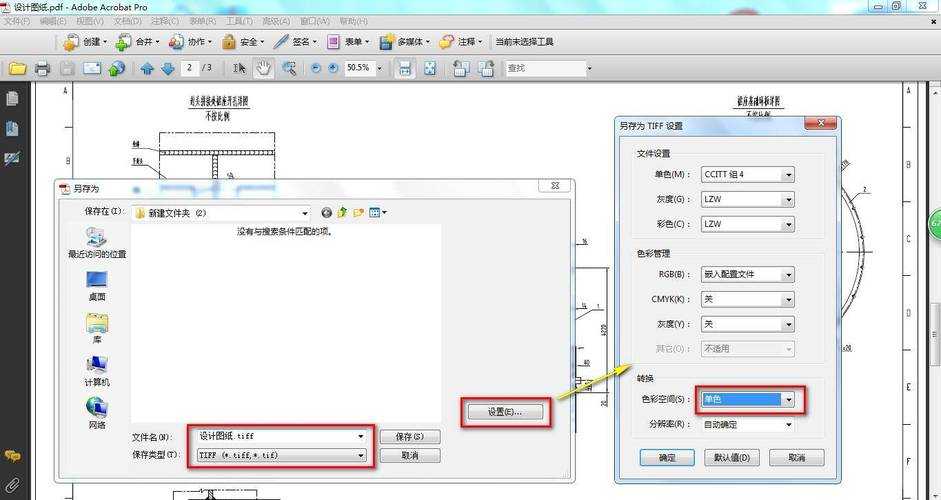Image resolution: width=941 pixels, height=500 pixels.
Task: Open the Comments panel icon at sidebar bottom
Action: click(12, 456)
